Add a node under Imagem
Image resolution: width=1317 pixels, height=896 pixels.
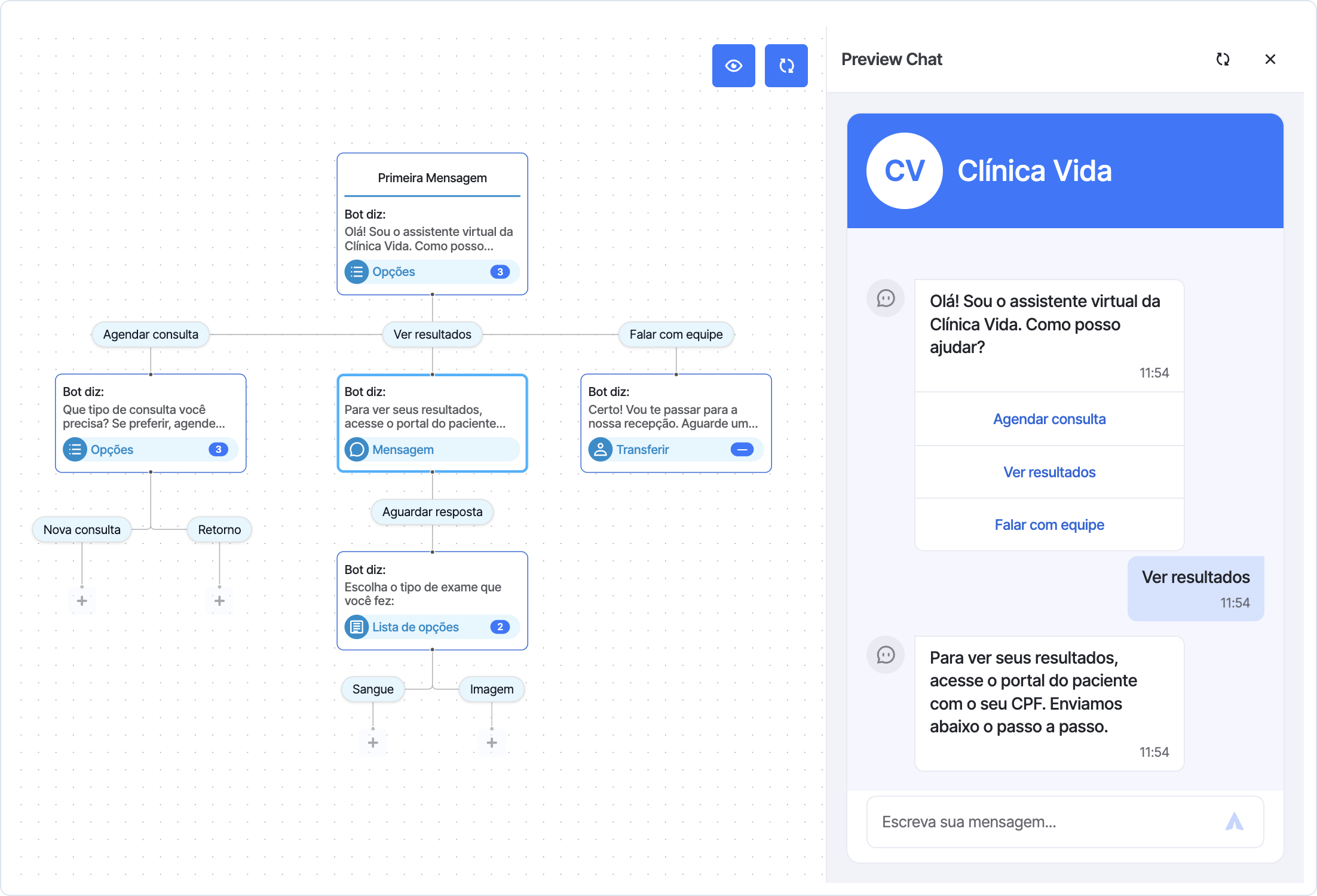[492, 742]
